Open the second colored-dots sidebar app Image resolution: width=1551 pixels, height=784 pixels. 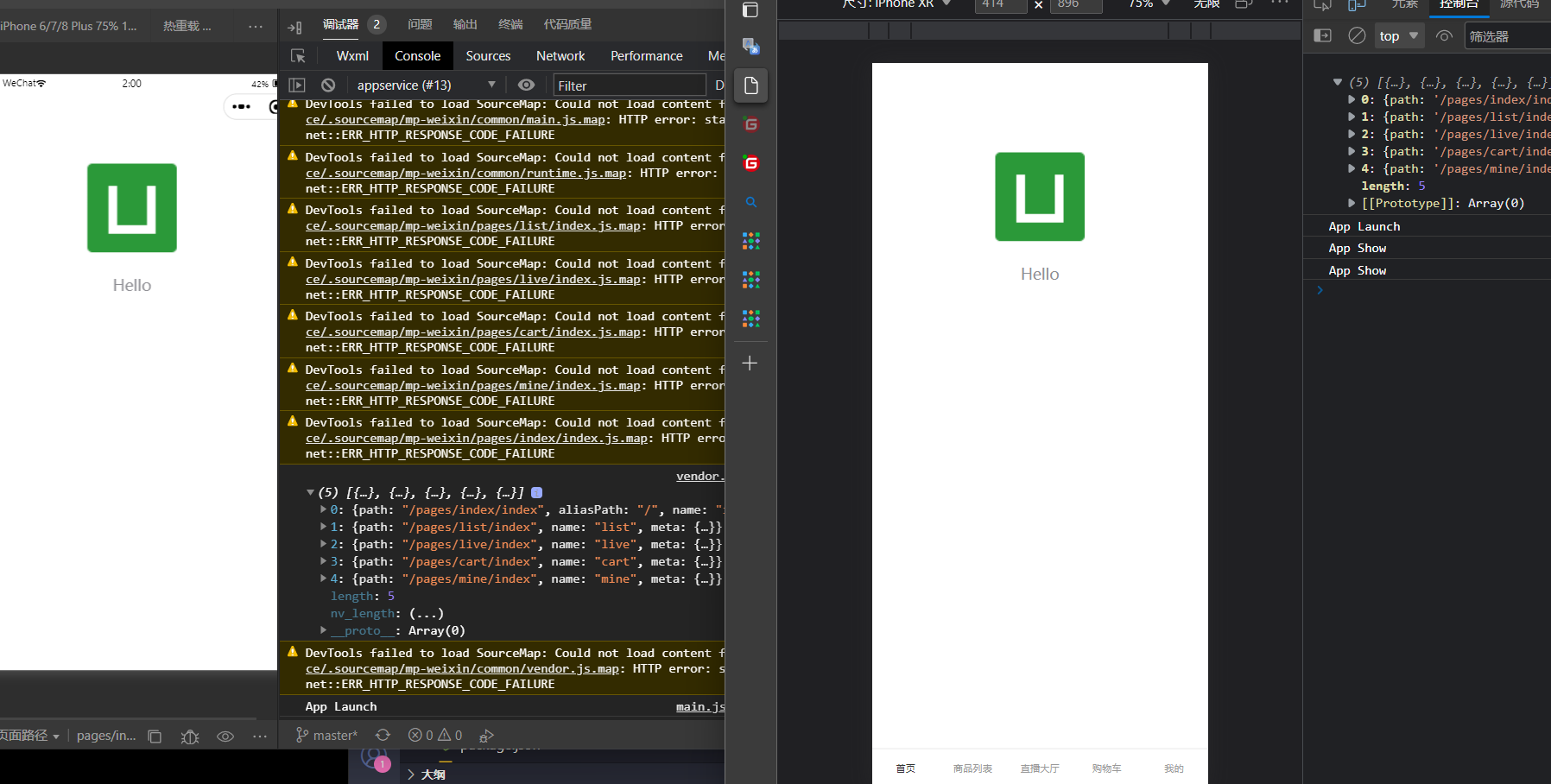pos(750,280)
